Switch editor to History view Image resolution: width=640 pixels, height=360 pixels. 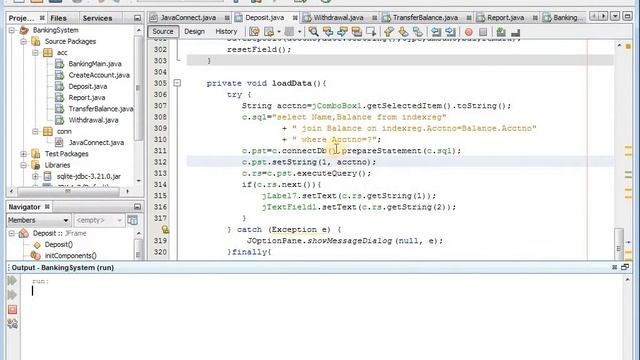(226, 31)
